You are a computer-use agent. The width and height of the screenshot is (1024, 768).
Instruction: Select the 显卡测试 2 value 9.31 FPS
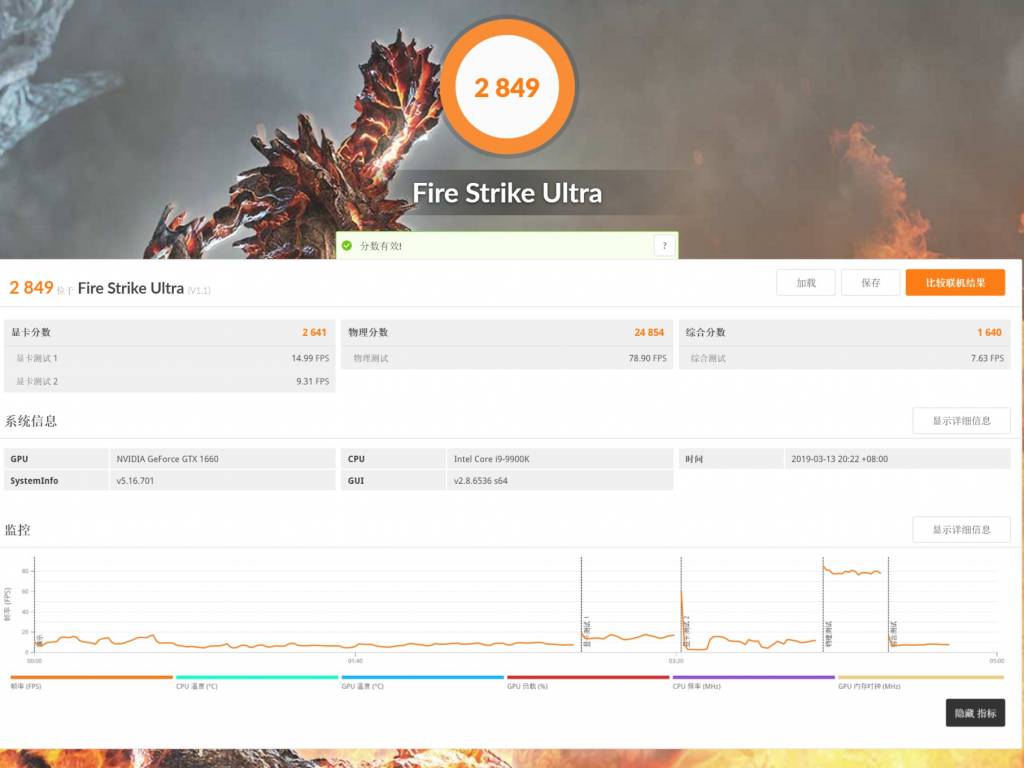313,381
